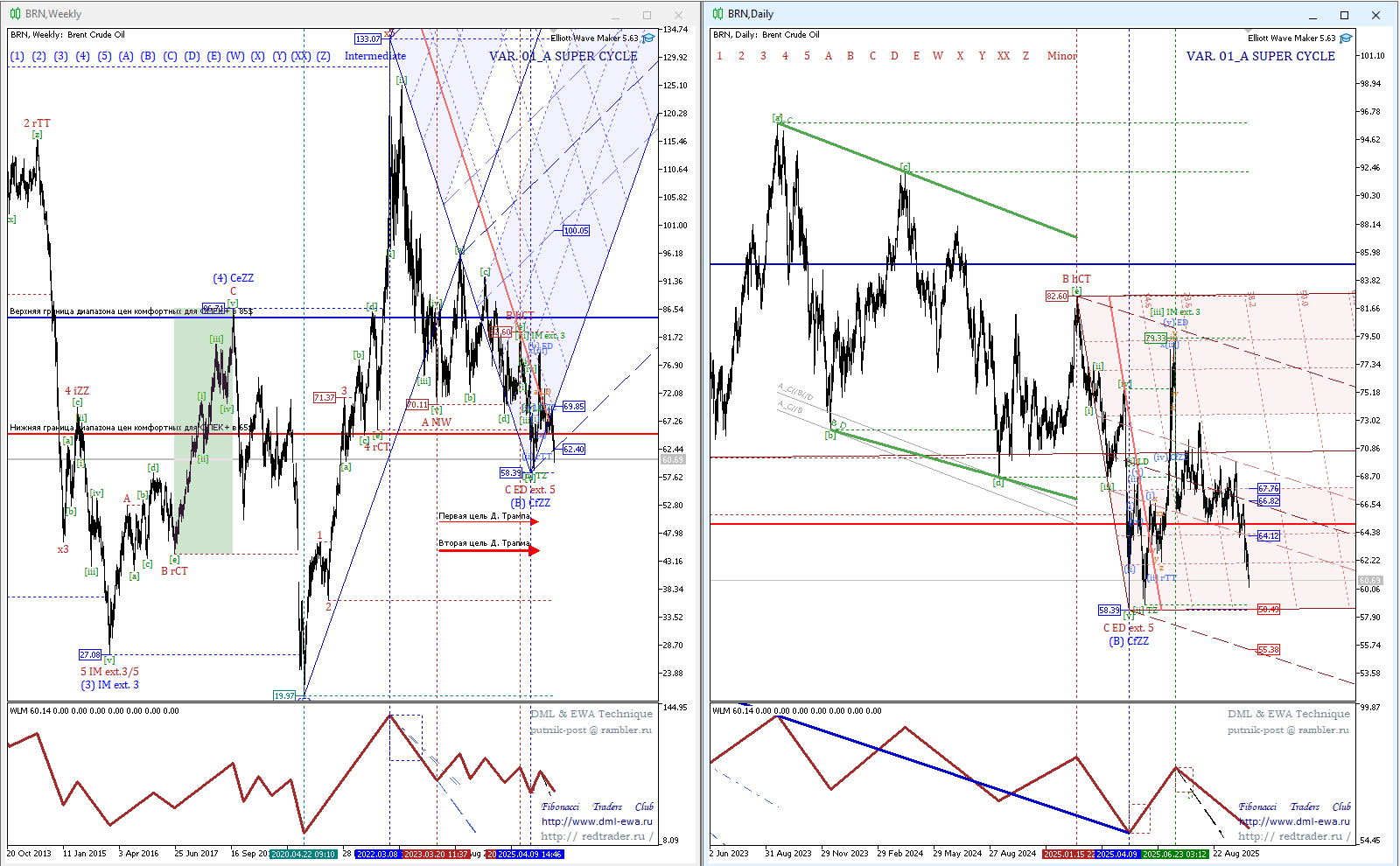Select the blue (1) wave label in Weekly chart
This screenshot has height=866, width=1400.
point(17,56)
